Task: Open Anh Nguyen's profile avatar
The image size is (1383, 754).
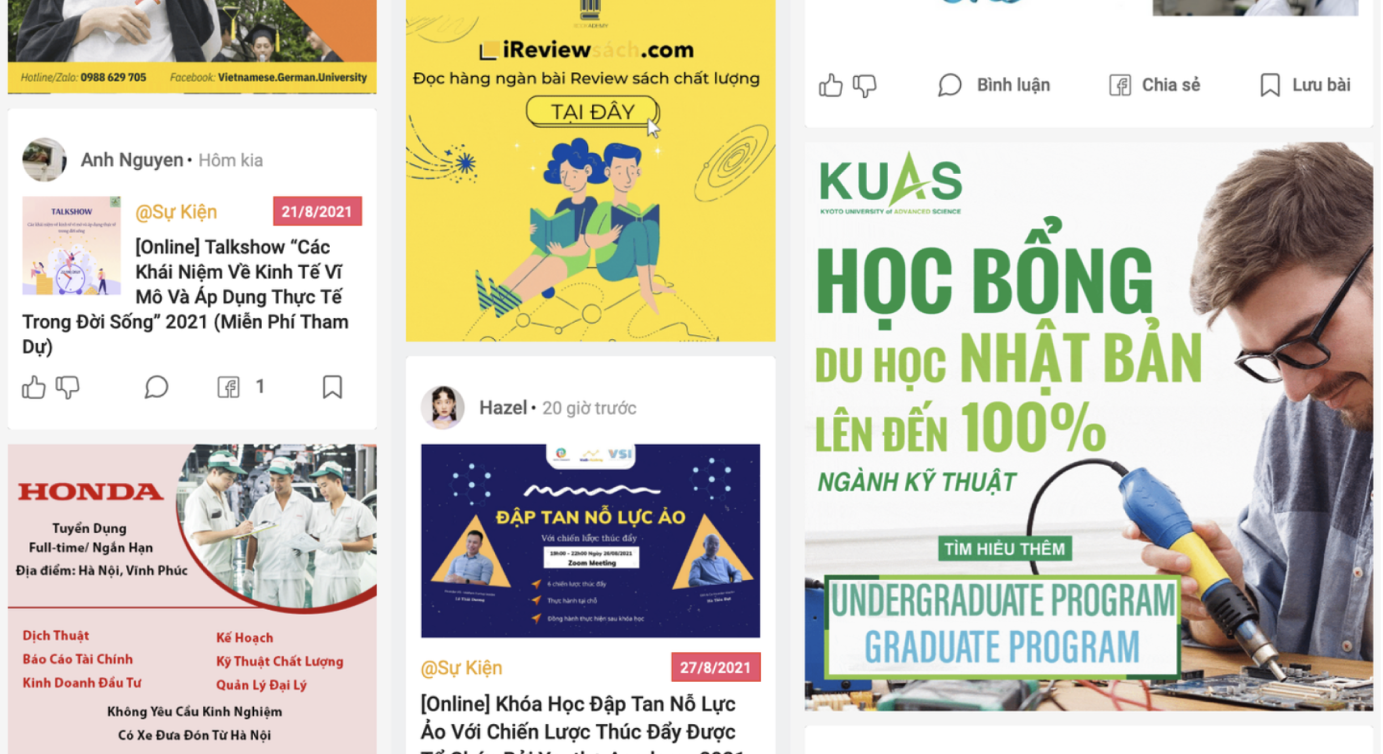Action: click(44, 160)
